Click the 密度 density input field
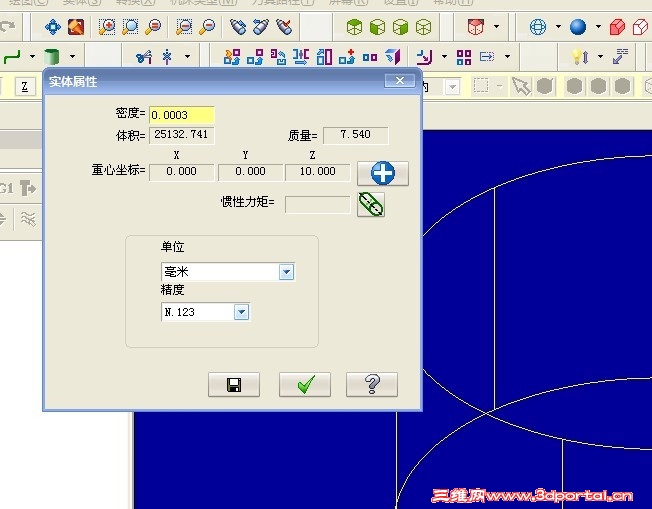This screenshot has width=652, height=509. pyautogui.click(x=182, y=115)
